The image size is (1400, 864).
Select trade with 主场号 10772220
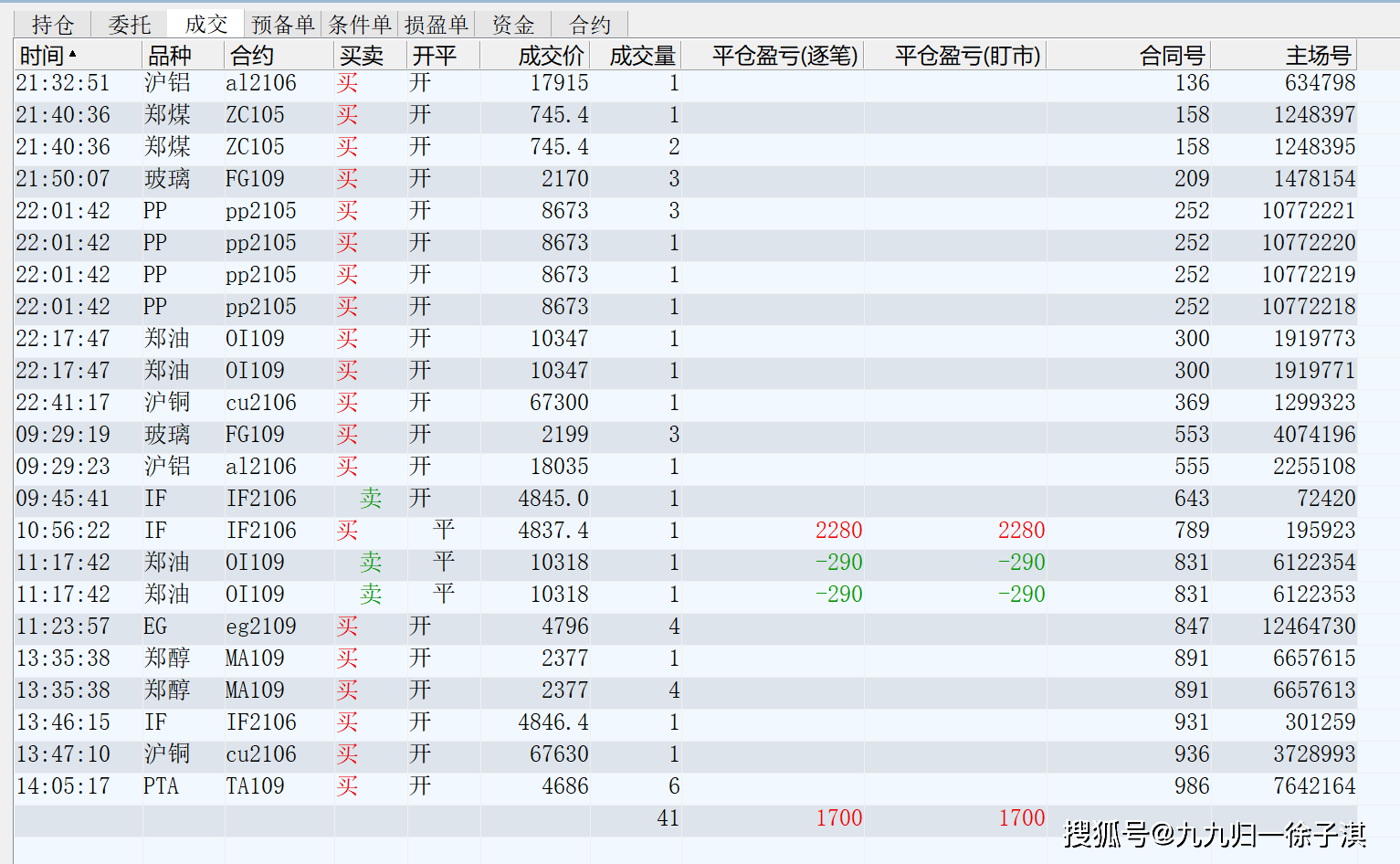pos(686,243)
